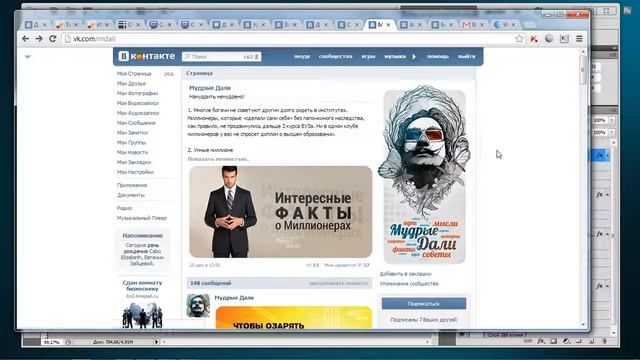Log out via the last VK header link
This screenshot has height=360, width=640.
[467, 57]
